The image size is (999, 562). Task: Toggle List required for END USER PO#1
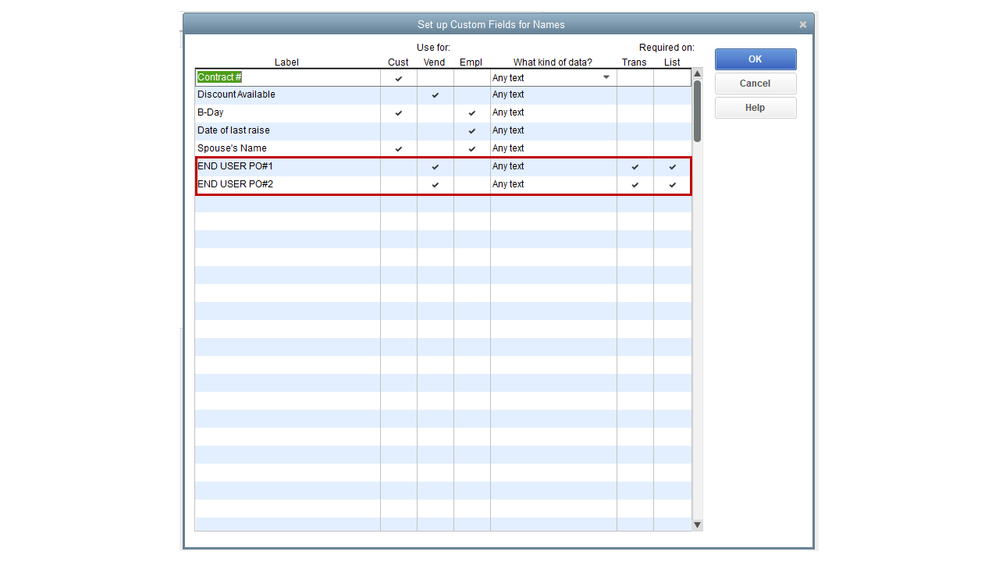tap(672, 166)
